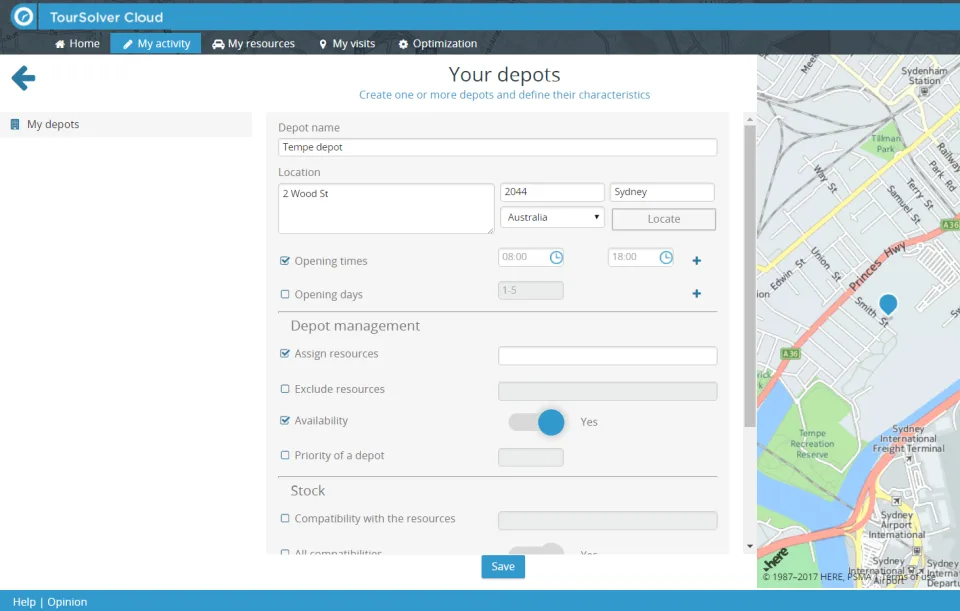Click the depot pin marker on map
960x611 pixels.
point(888,304)
